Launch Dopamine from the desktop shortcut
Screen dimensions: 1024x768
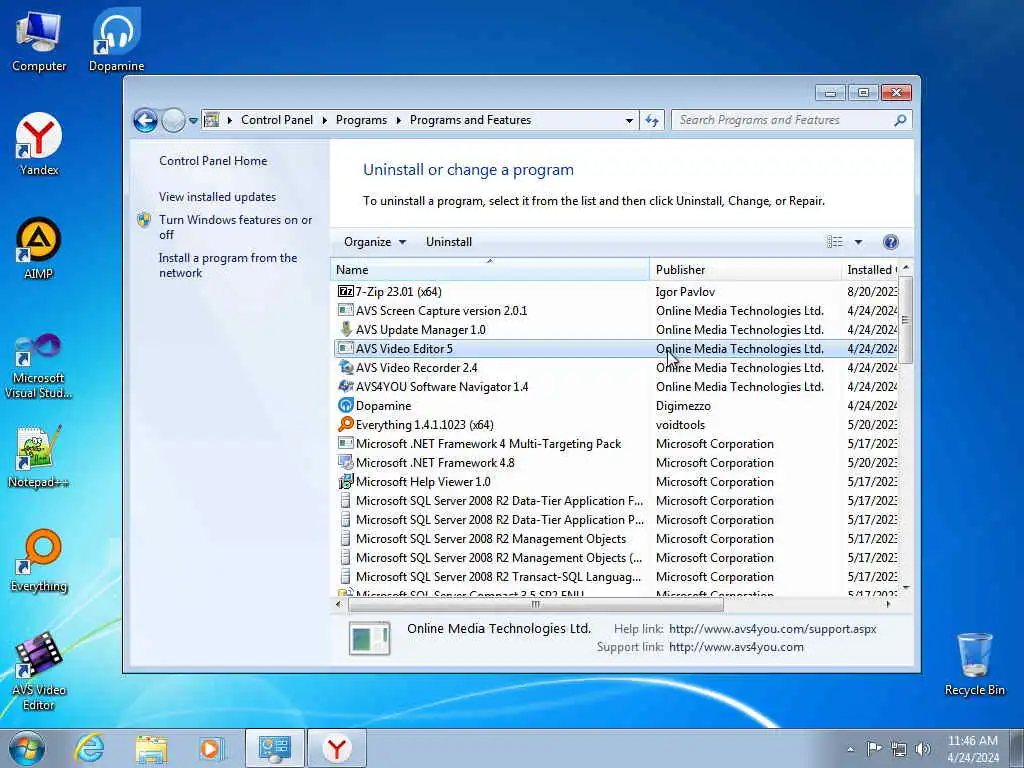coord(116,42)
